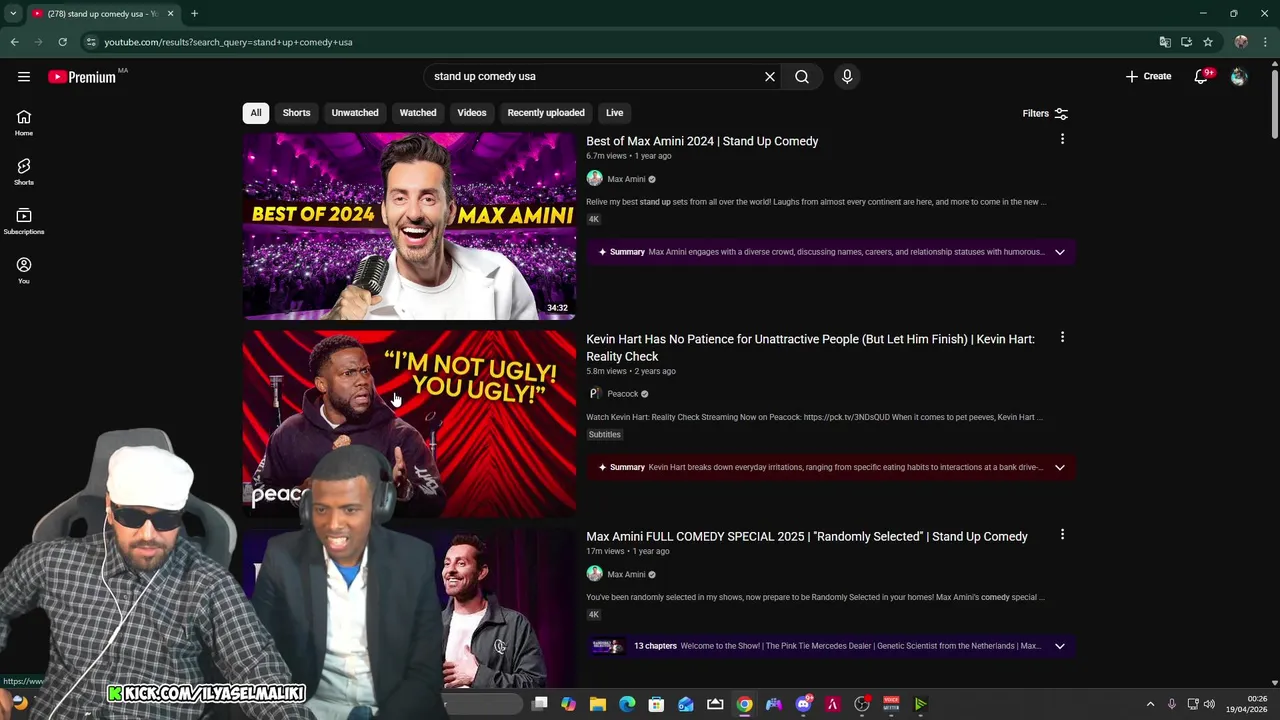The width and height of the screenshot is (1280, 720).
Task: Open Chrome profile avatar in toolbar
Action: (1241, 42)
